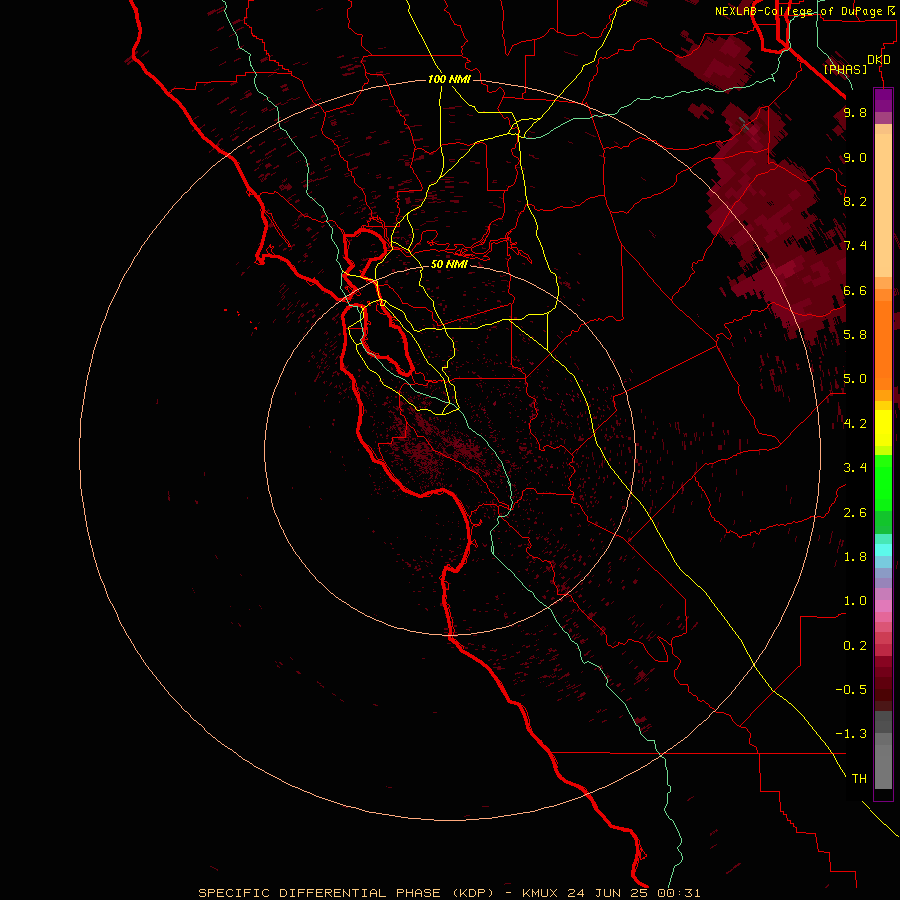This screenshot has height=900, width=900.
Task: Click the TH threshold legend label
Action: pos(859,779)
